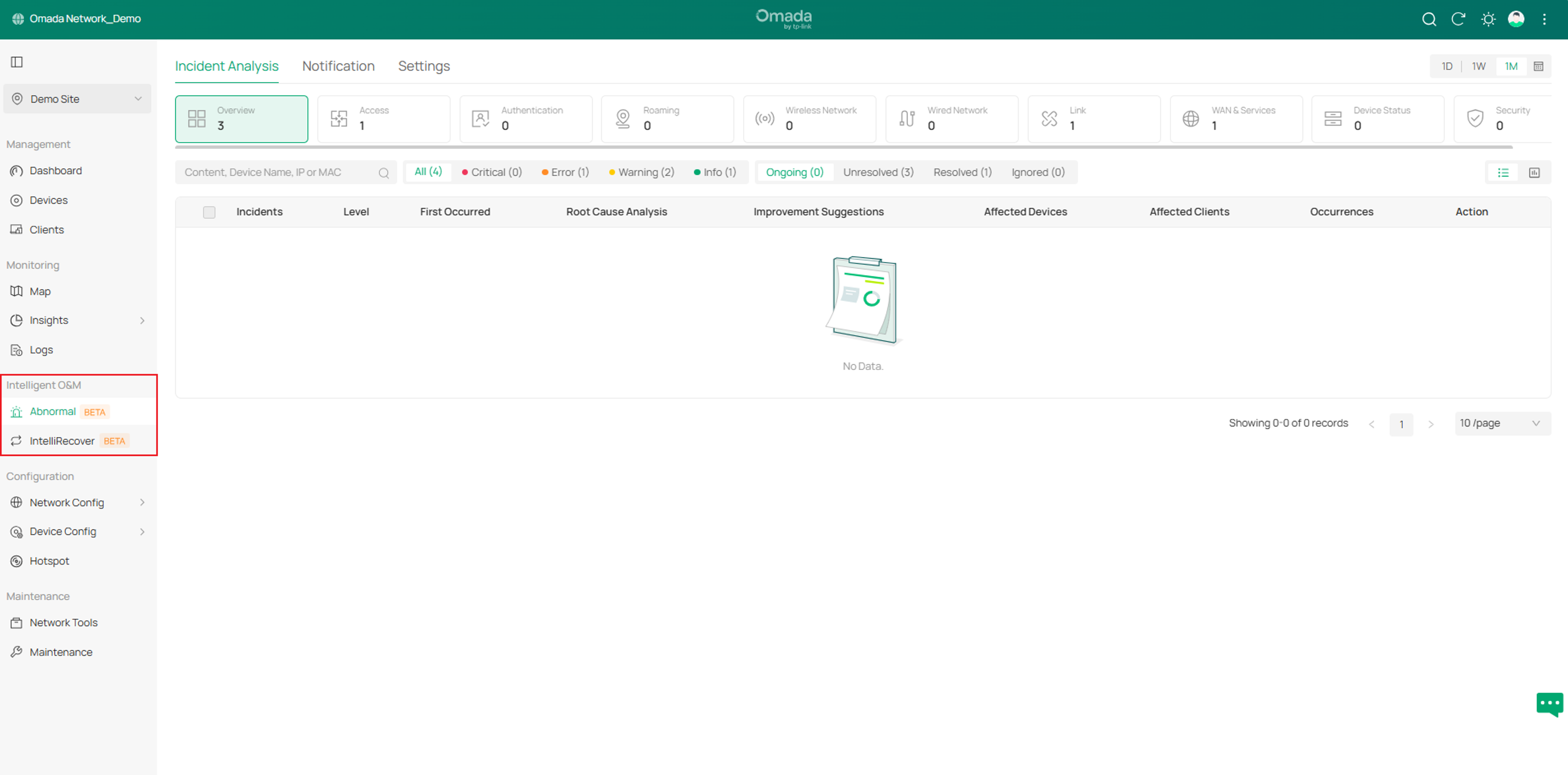Click horizontal scrollbar under incident cards

point(843,147)
